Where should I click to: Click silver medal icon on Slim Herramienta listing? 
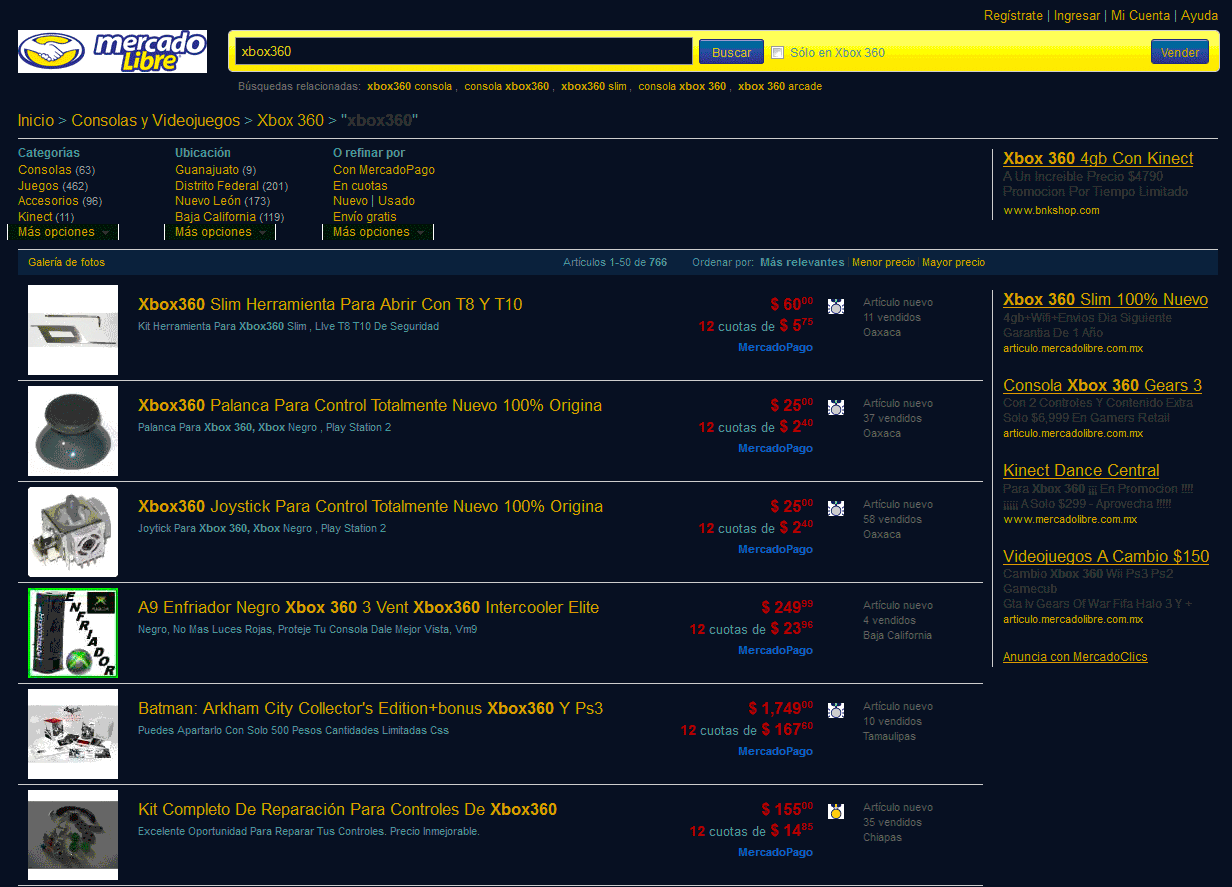pos(836,306)
